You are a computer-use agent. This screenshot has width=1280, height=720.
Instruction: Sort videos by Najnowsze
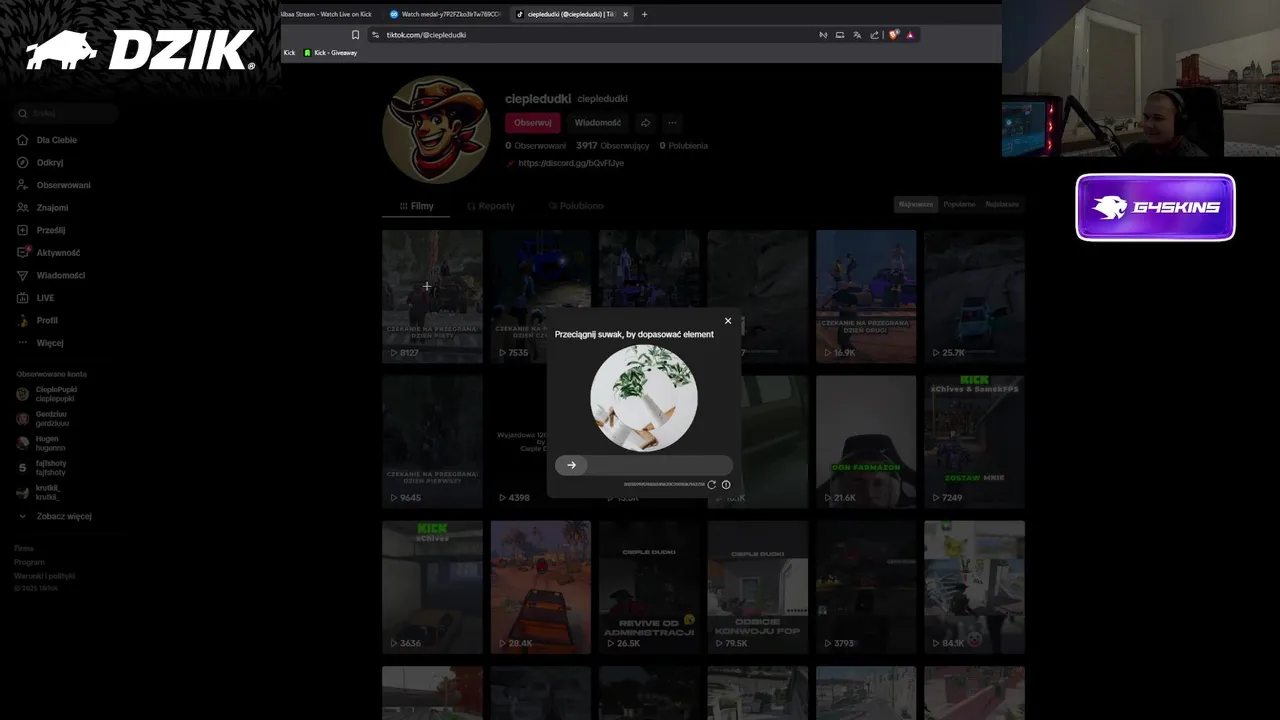(x=916, y=204)
